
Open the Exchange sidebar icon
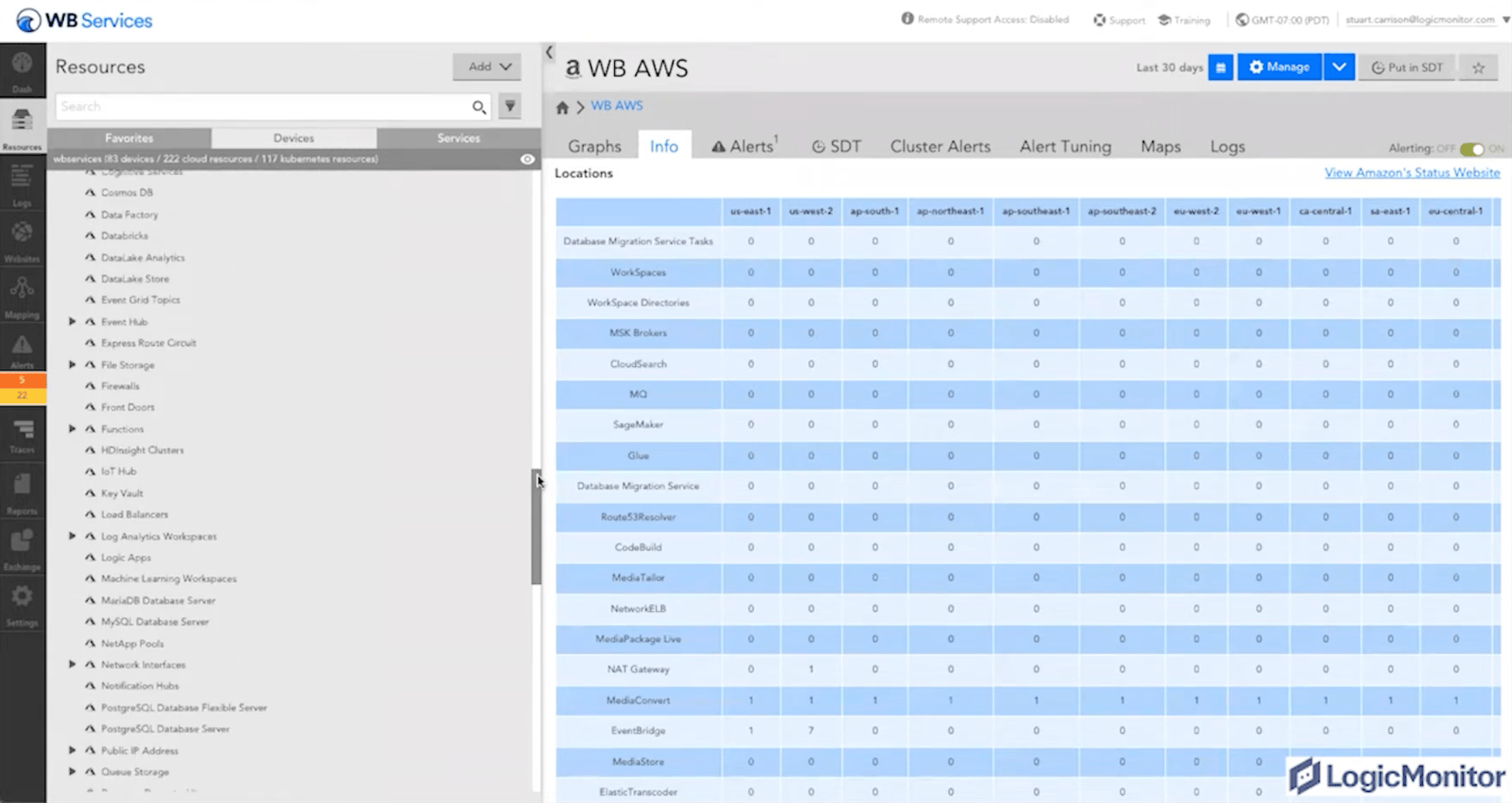click(22, 549)
